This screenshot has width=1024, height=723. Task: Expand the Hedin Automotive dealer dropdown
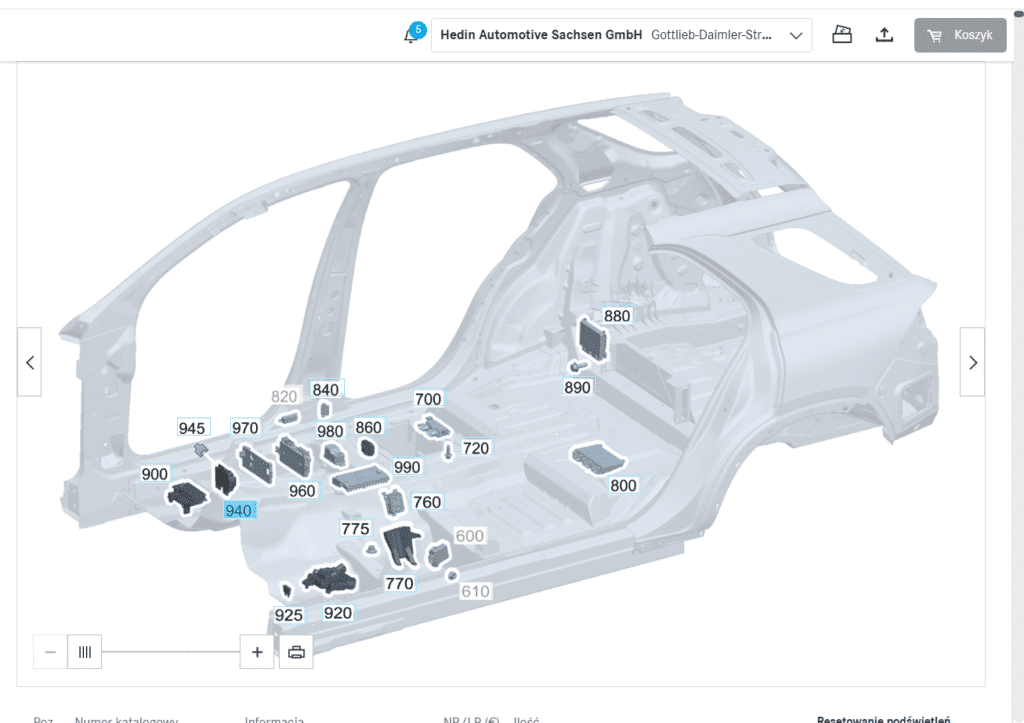(621, 35)
